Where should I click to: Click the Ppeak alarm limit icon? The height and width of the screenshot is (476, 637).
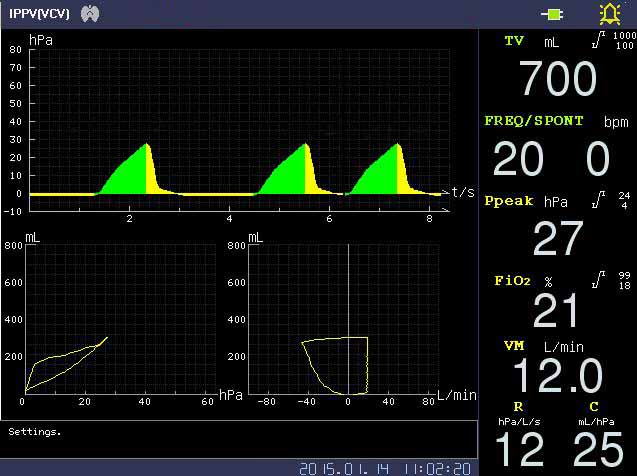coord(598,200)
